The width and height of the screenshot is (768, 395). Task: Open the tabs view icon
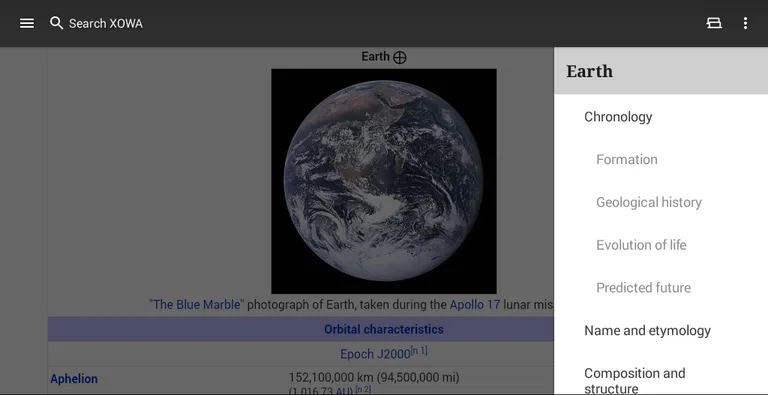(x=714, y=23)
